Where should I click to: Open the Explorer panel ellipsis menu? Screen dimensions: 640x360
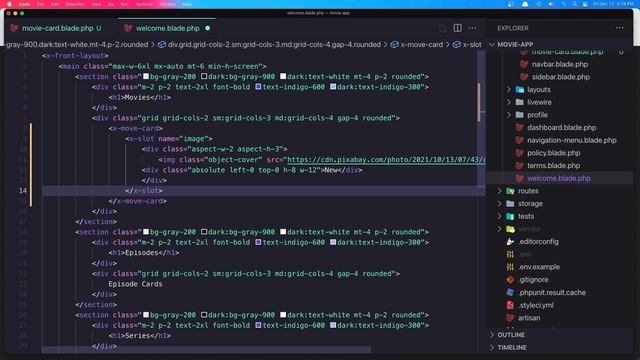(x=620, y=28)
